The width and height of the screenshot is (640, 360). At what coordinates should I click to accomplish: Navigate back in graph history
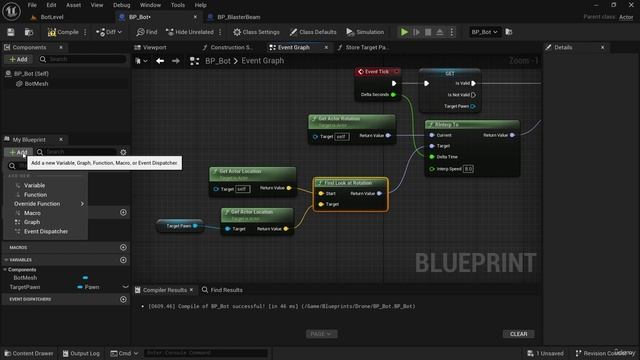(160, 61)
